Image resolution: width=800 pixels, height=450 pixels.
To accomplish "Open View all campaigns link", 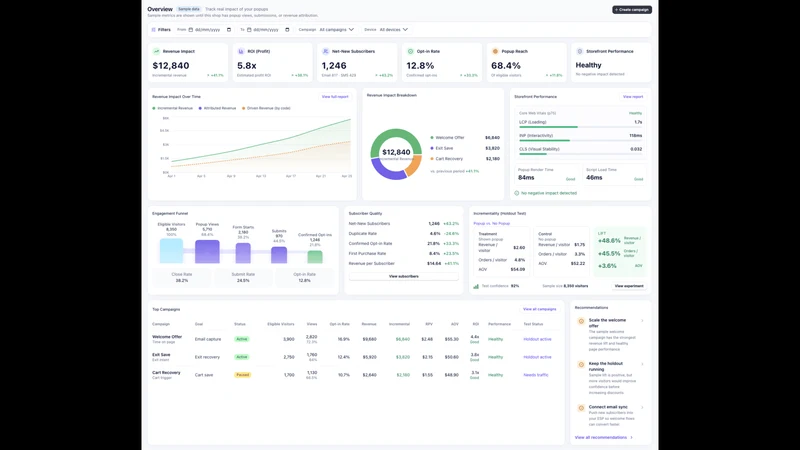I will coord(539,309).
